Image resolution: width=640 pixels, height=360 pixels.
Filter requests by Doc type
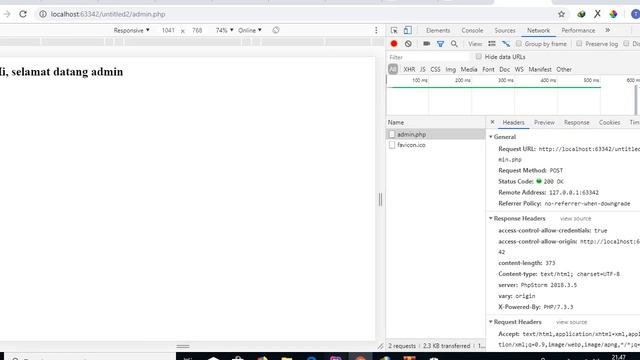pyautogui.click(x=504, y=69)
